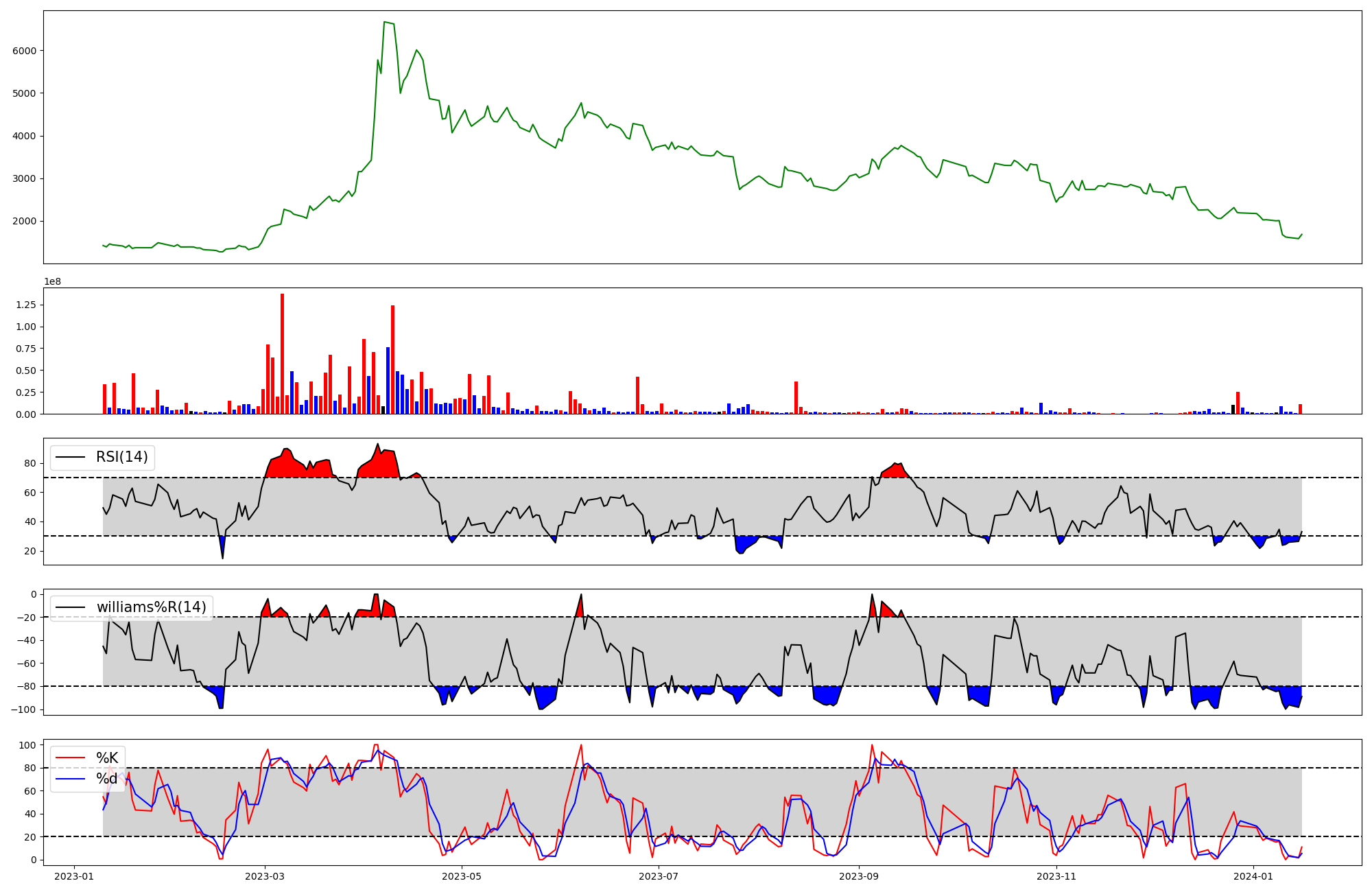Image resolution: width=1372 pixels, height=892 pixels.
Task: Click the 2023-03 date tick label
Action: pos(265,876)
